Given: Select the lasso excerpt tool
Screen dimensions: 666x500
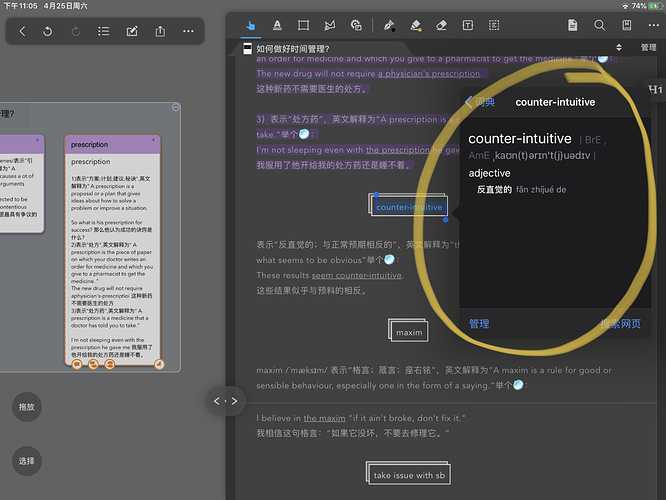Looking at the screenshot, I should pos(330,25).
